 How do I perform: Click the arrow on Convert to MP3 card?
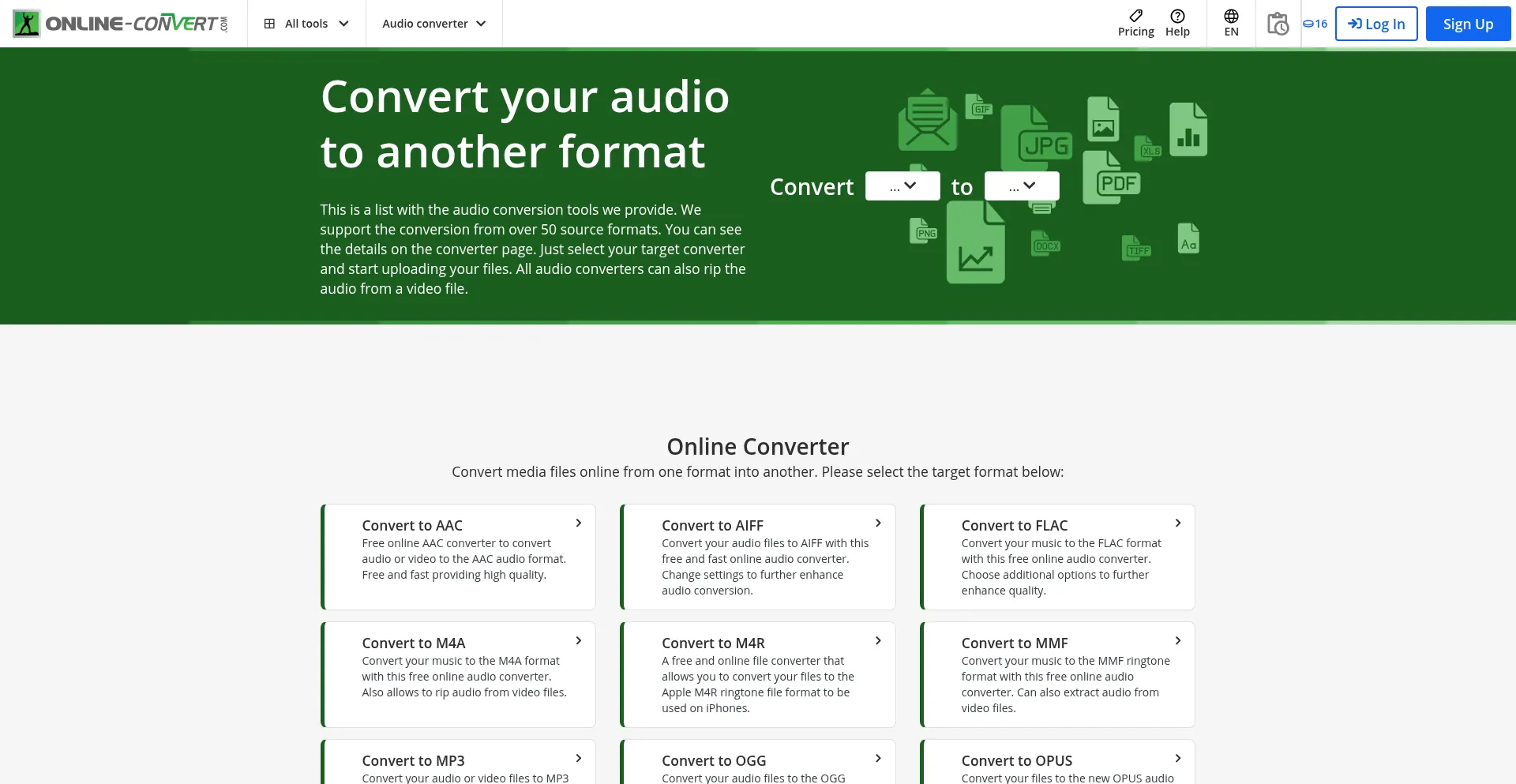pos(579,758)
